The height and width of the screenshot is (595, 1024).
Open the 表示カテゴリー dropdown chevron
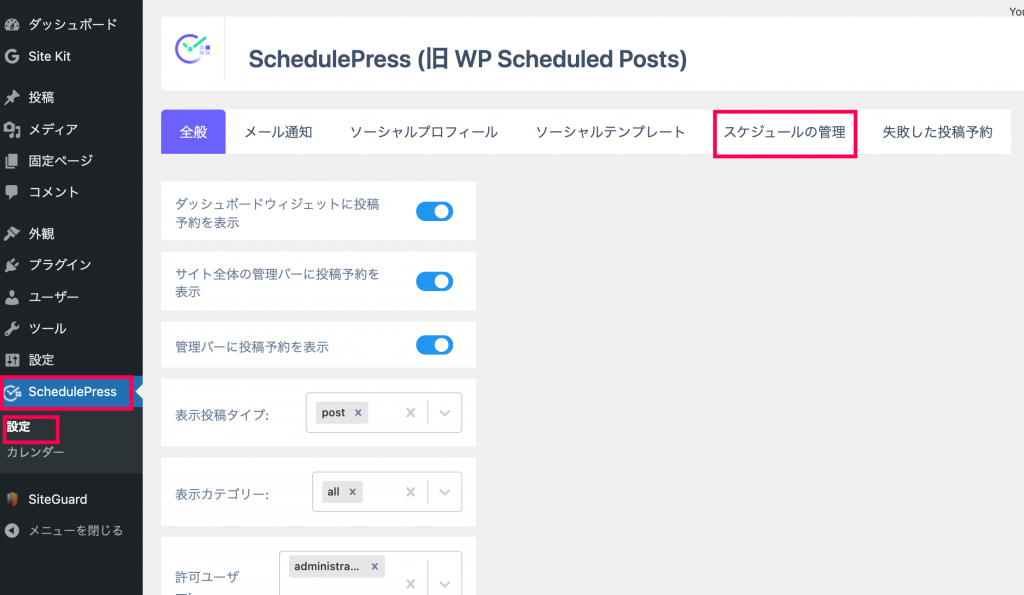tap(445, 492)
